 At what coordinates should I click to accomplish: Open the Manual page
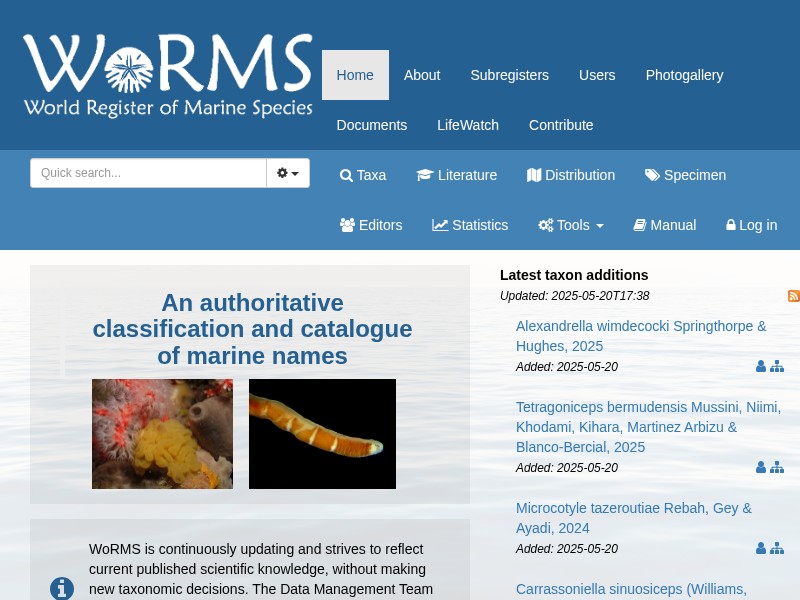click(x=665, y=225)
